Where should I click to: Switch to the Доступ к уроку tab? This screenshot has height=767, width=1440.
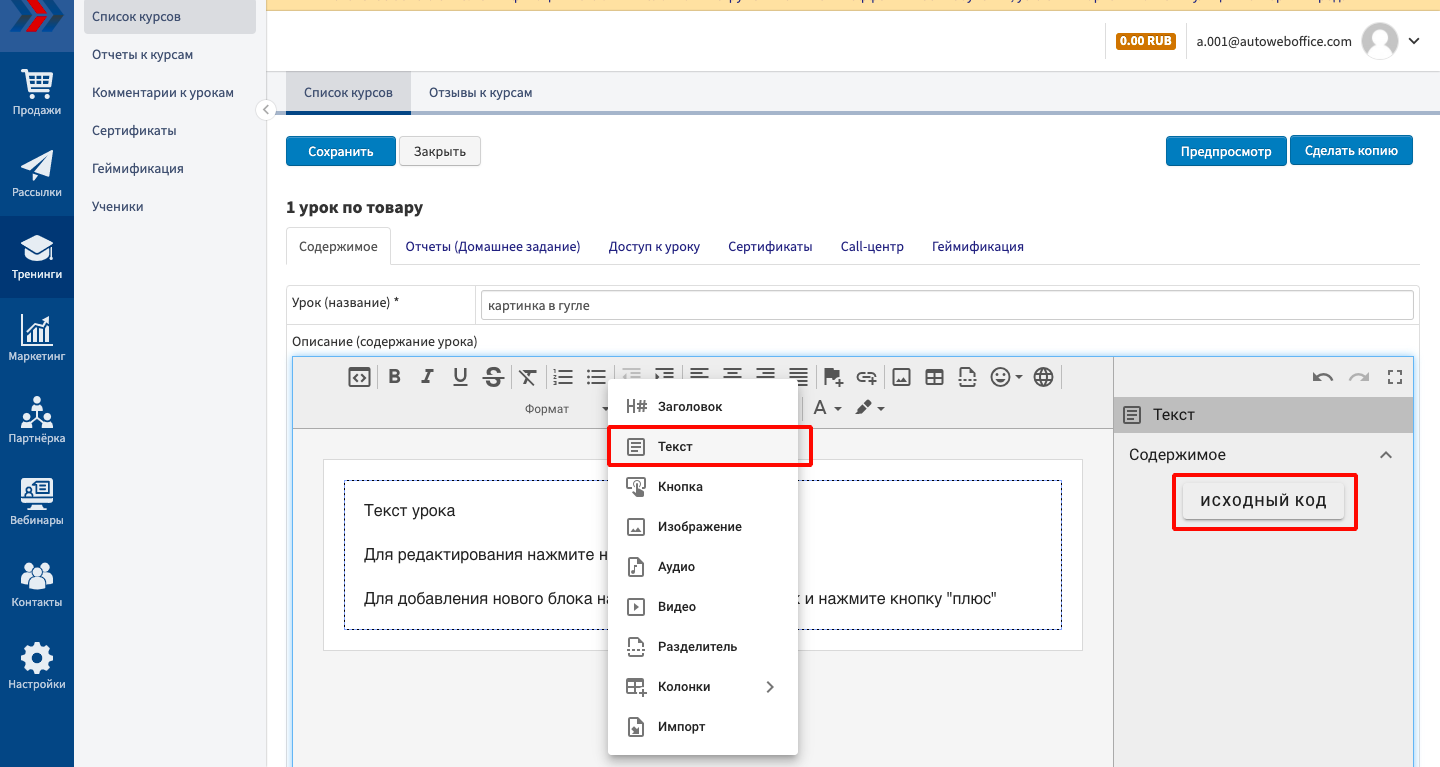click(x=654, y=246)
